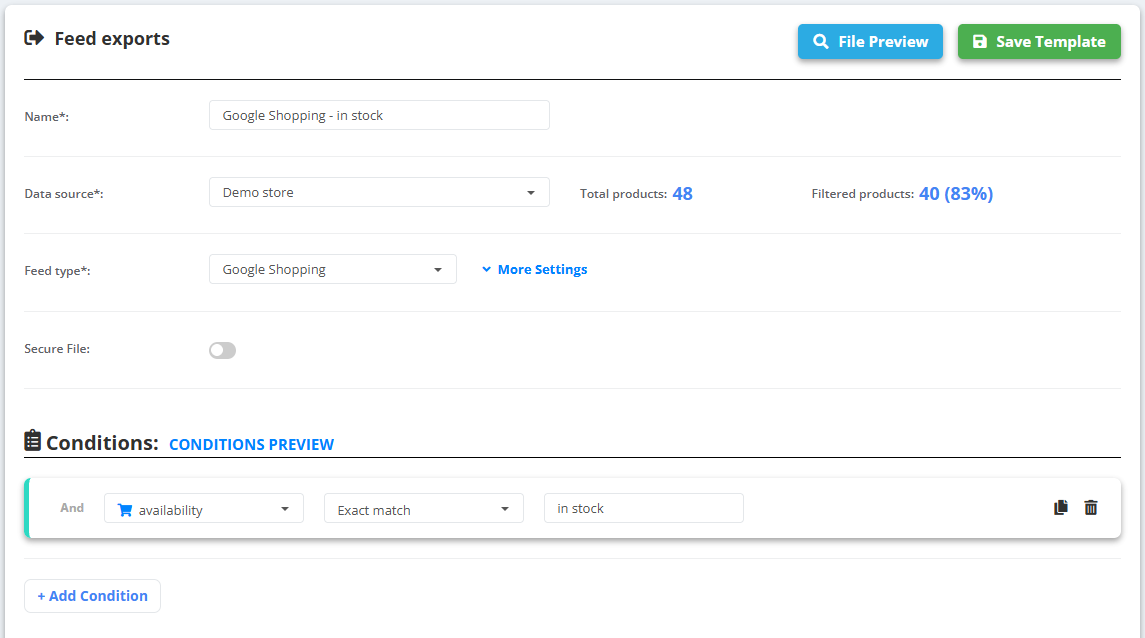Open the Exact match operator dropdown
Viewport: 1145px width, 638px height.
point(424,508)
